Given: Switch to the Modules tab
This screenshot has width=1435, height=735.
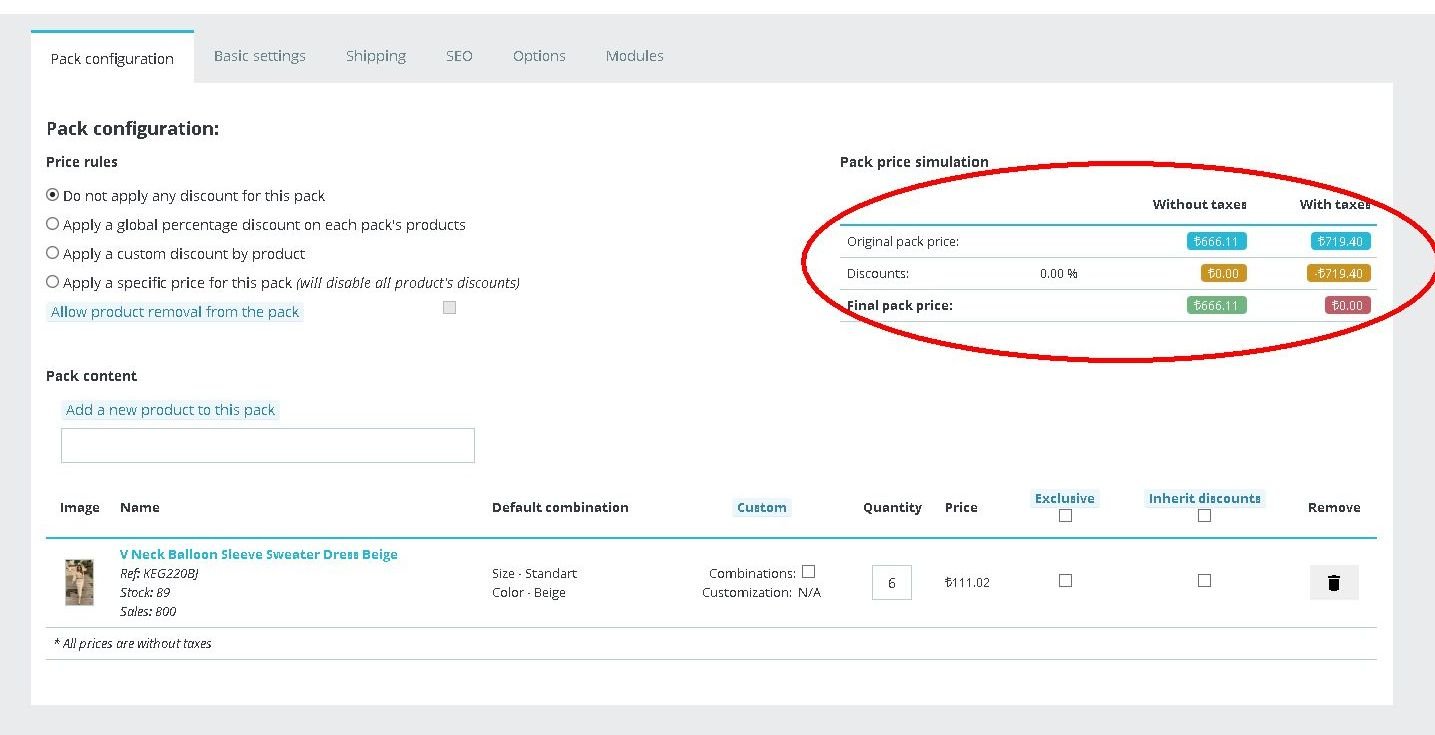Looking at the screenshot, I should coord(634,56).
